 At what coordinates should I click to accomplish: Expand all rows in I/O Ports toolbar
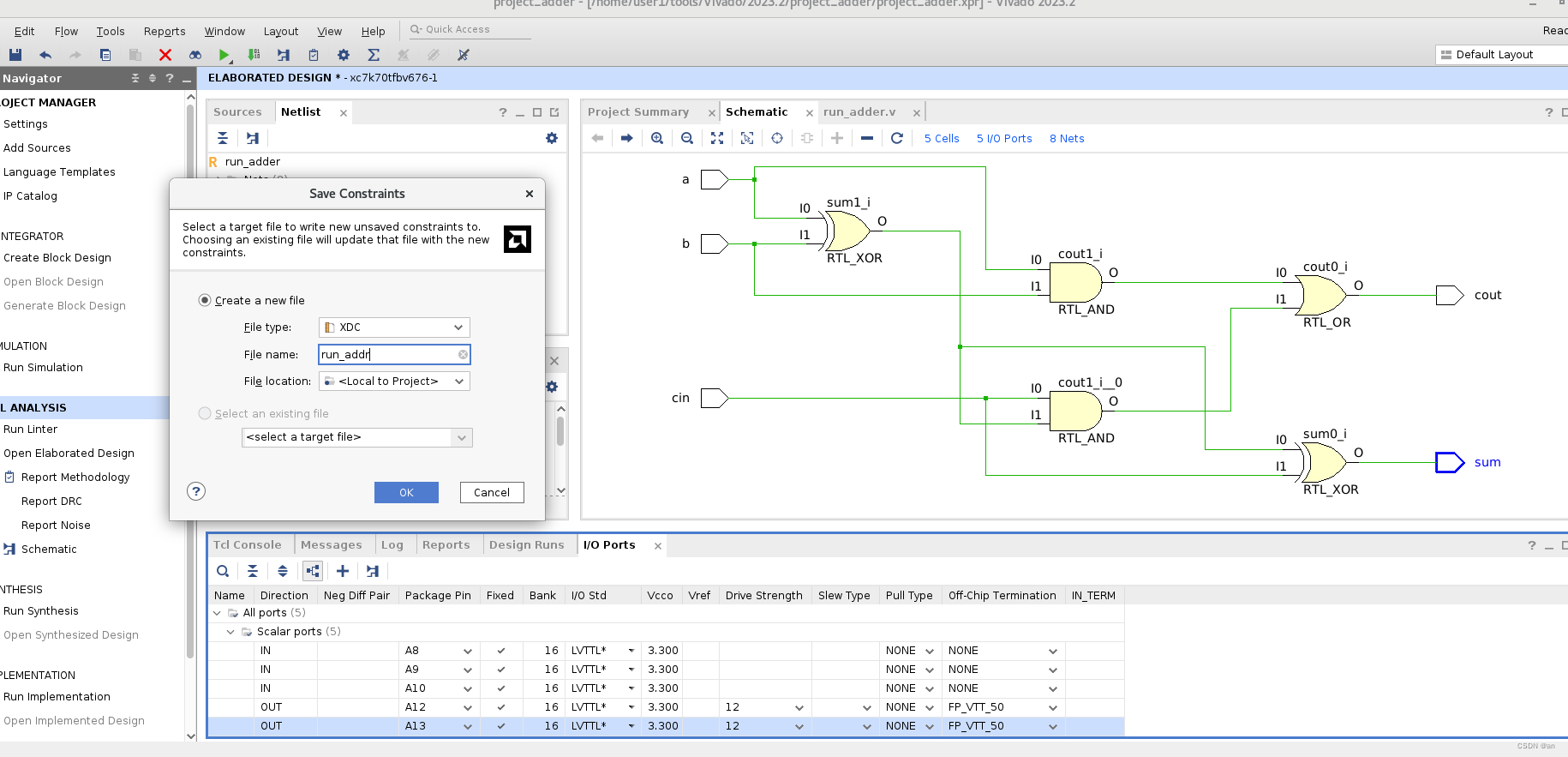(283, 571)
